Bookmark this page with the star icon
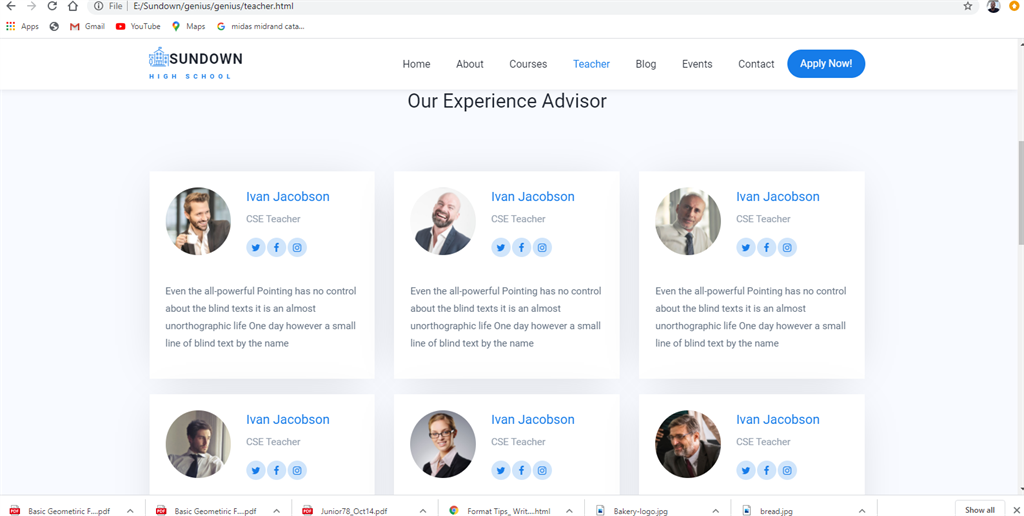This screenshot has height=516, width=1024. [968, 6]
